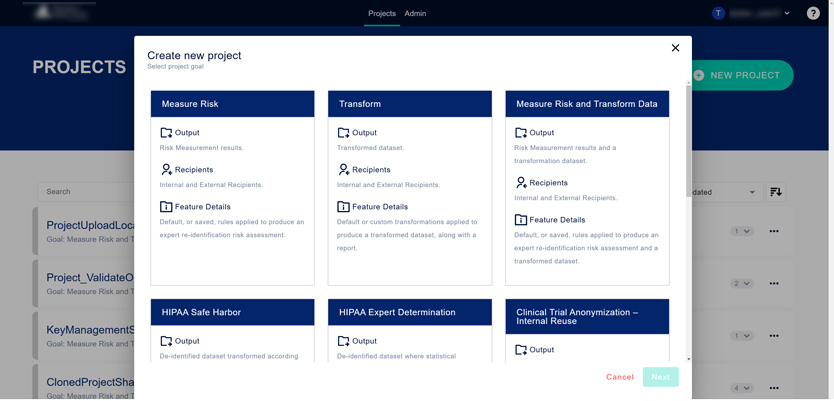
Task: Close the Create new project dialog
Action: pos(675,48)
